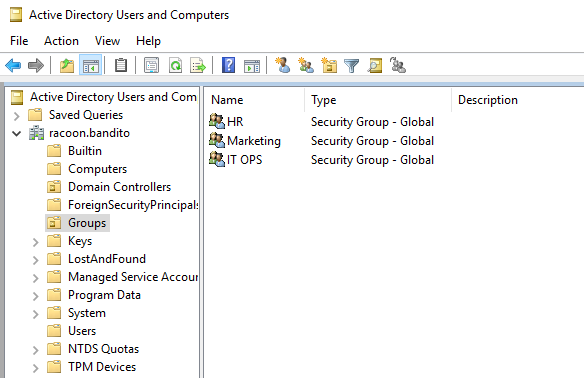Expand the TPM Devices container
The height and width of the screenshot is (378, 584).
(35, 368)
